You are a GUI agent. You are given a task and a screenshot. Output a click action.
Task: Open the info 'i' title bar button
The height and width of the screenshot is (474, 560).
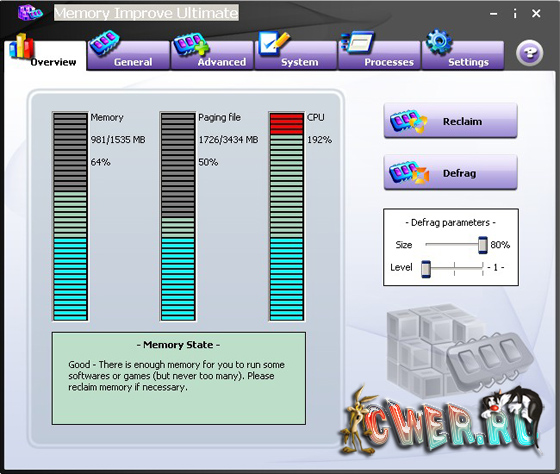tap(515, 14)
